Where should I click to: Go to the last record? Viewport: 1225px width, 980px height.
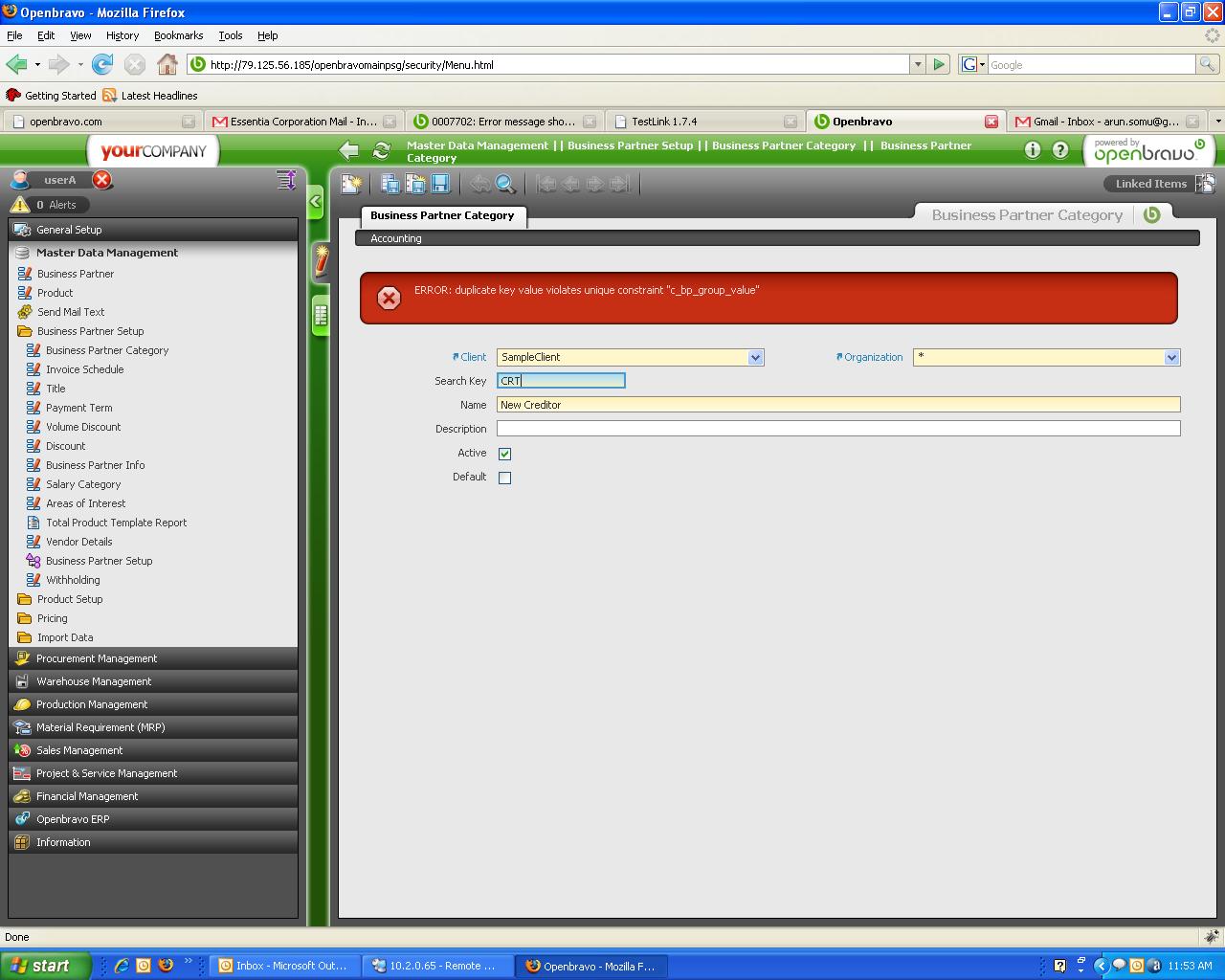619,184
